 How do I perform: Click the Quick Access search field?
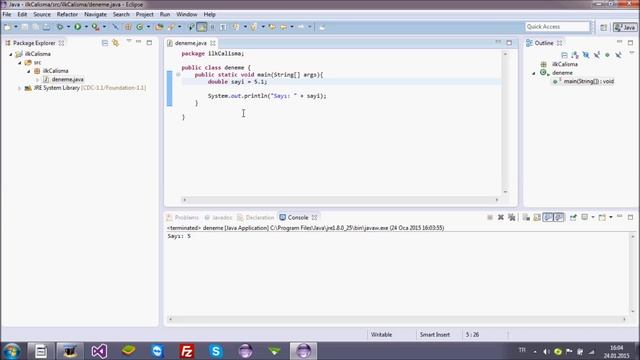pyautogui.click(x=558, y=27)
